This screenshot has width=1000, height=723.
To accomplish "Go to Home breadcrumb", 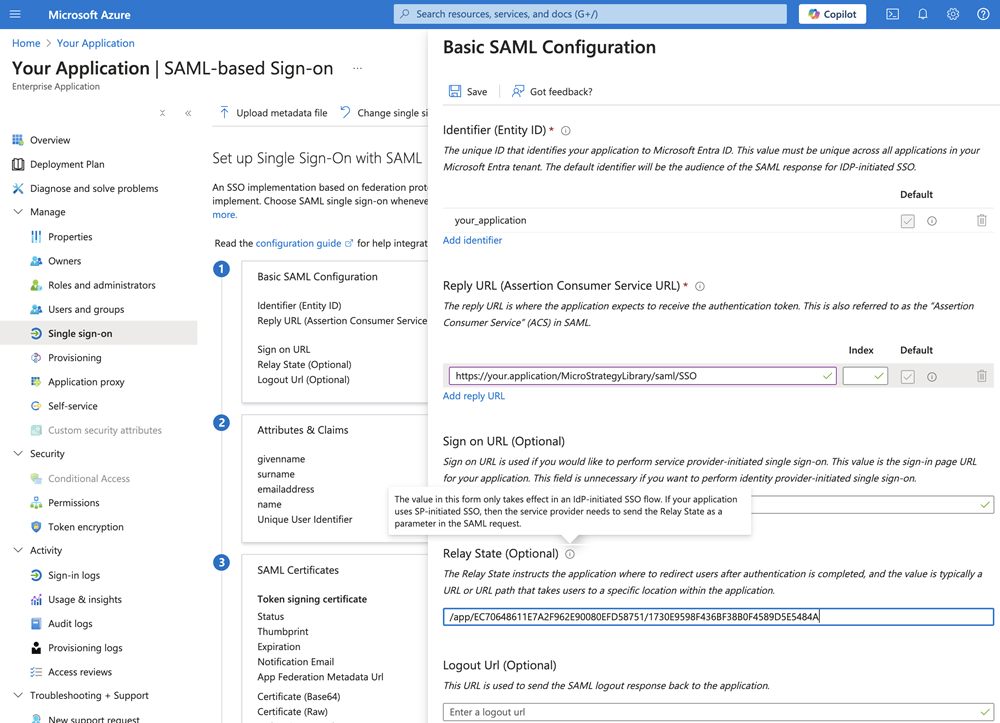I will click(26, 43).
